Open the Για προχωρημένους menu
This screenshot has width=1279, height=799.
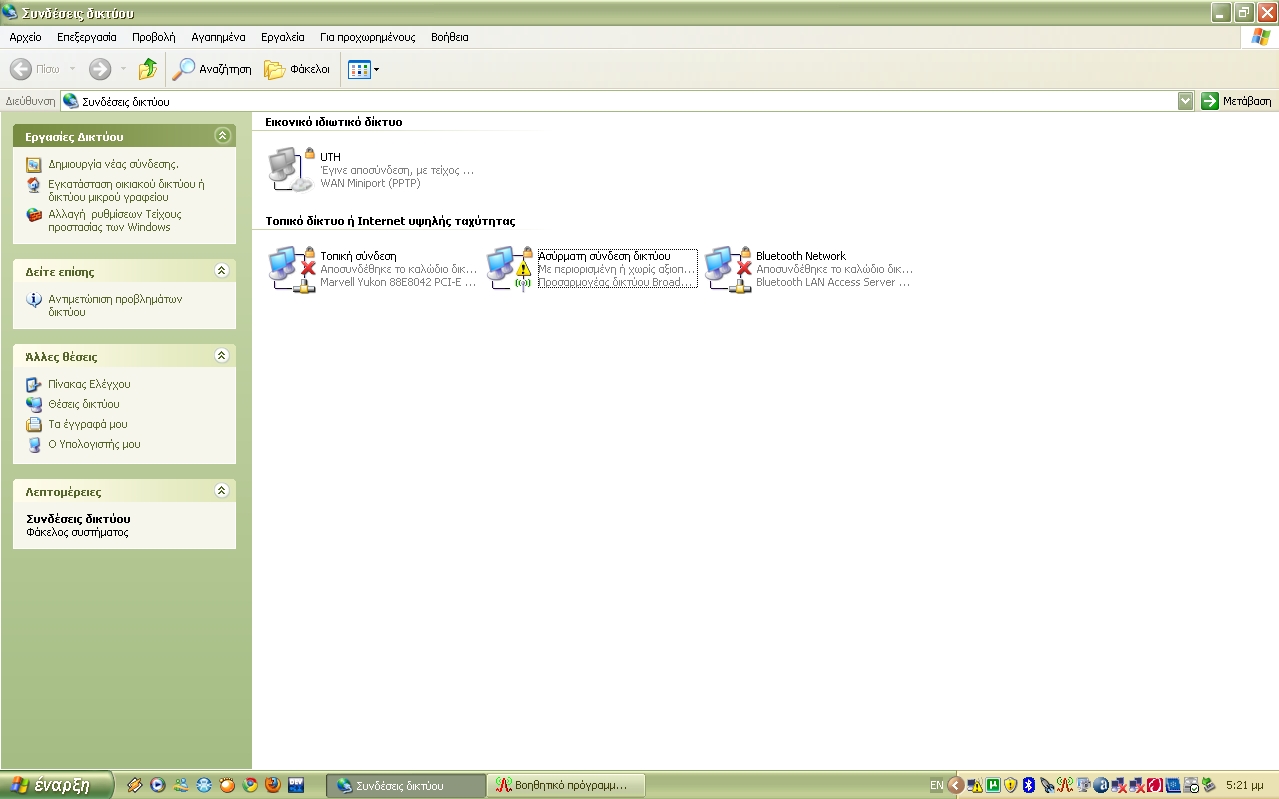(x=367, y=37)
